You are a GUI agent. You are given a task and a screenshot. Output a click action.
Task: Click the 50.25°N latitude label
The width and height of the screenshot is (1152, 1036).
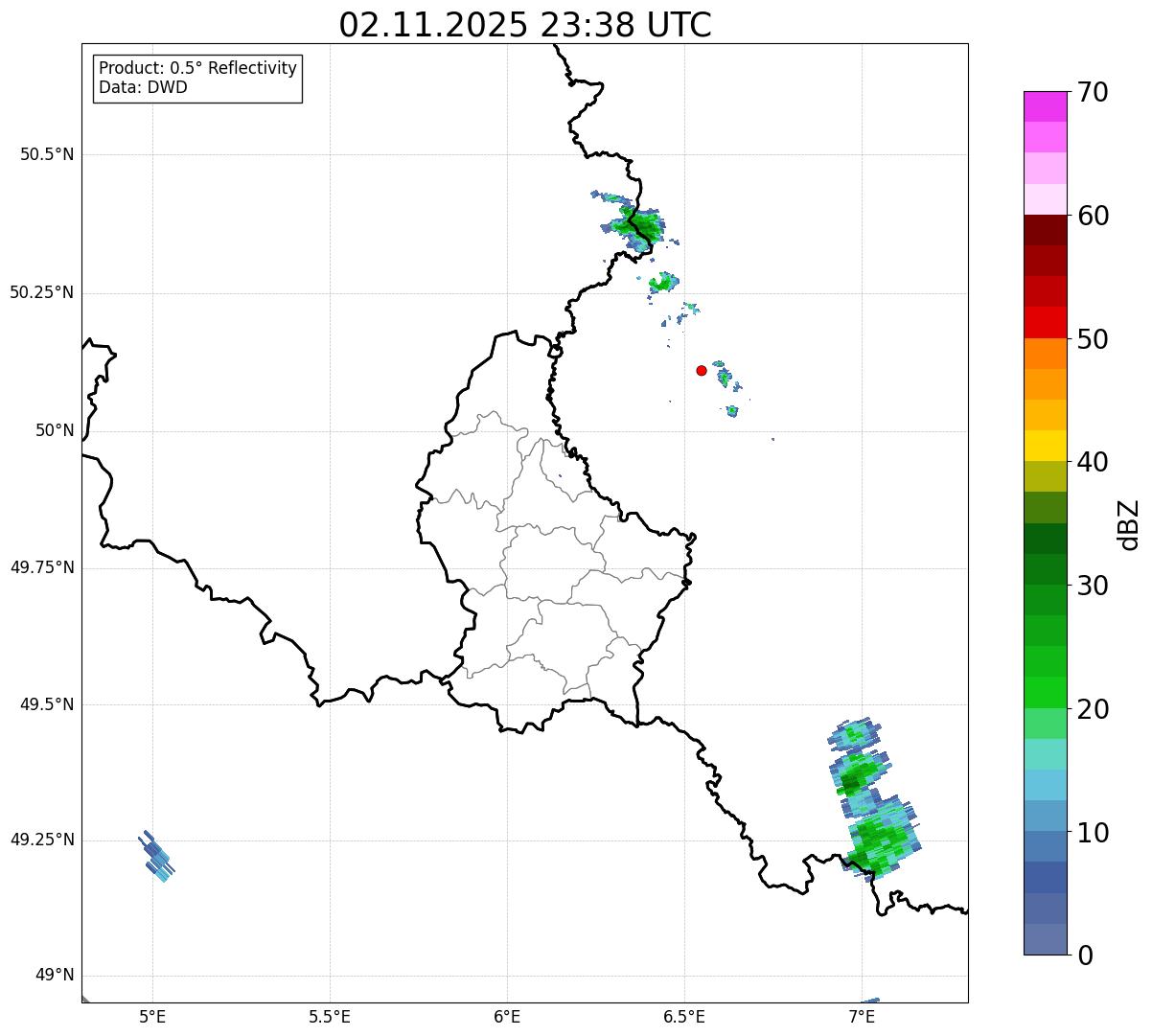click(42, 292)
